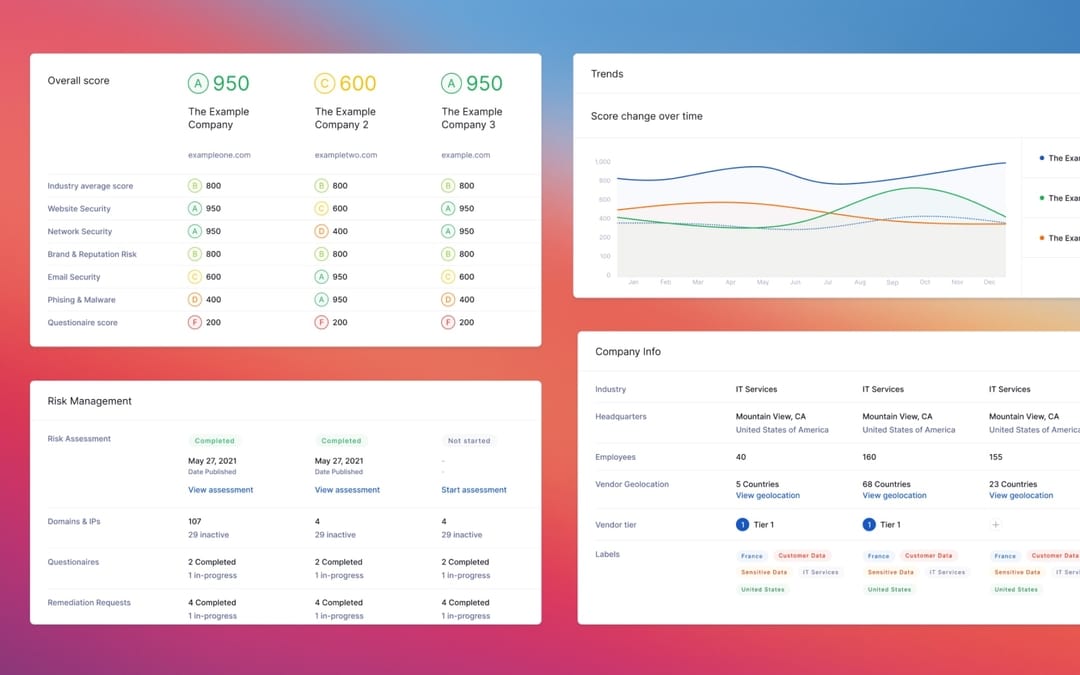This screenshot has width=1080, height=675.
Task: Click the plus icon to assign Company 3 vendor tier
Action: pyautogui.click(x=995, y=523)
